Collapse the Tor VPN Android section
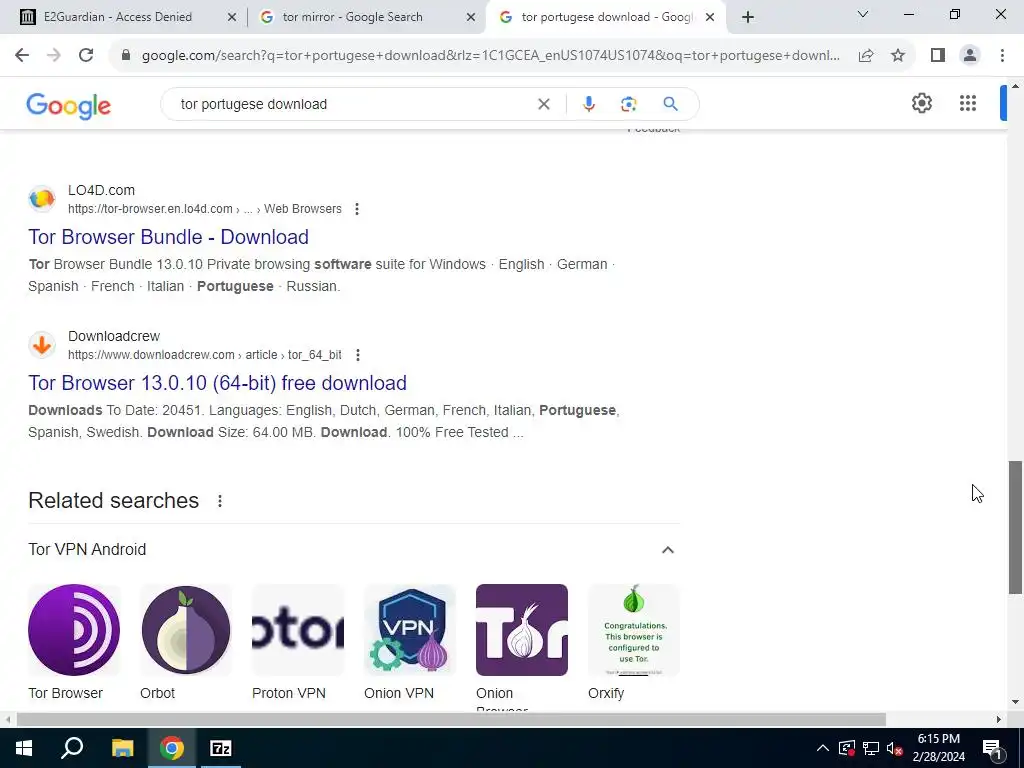1024x768 pixels. [667, 550]
